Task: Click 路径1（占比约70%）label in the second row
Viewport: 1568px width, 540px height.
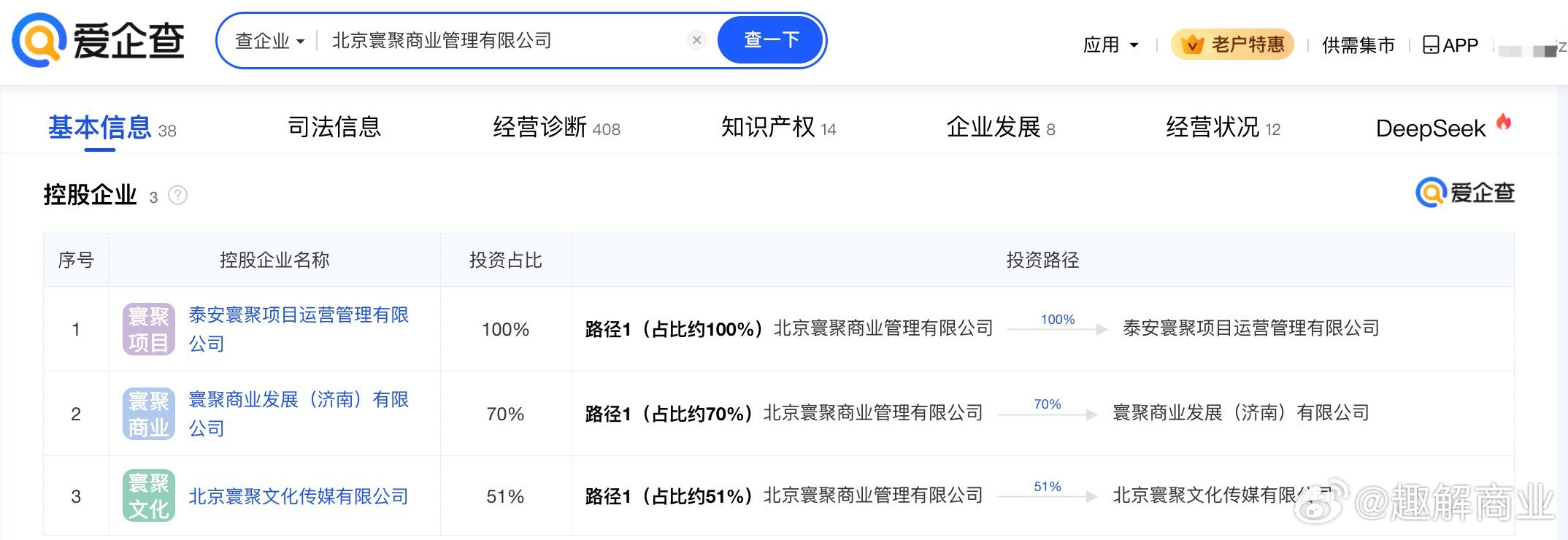Action: click(x=669, y=414)
